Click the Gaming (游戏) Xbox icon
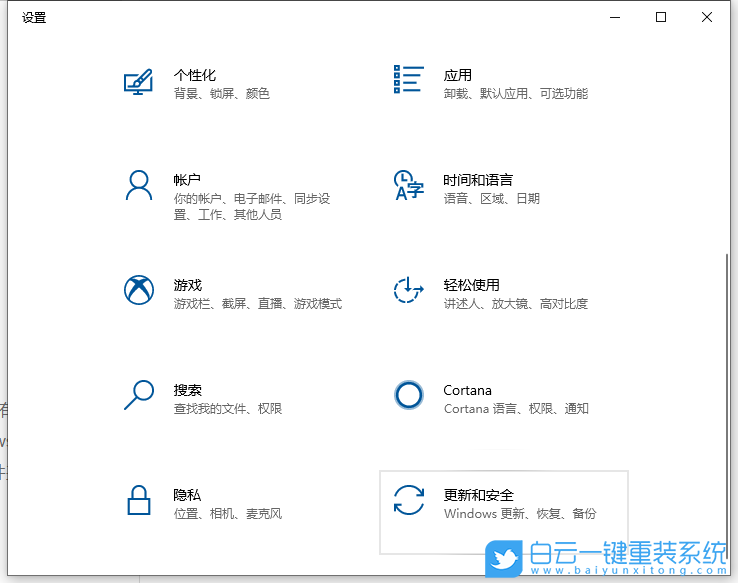The height and width of the screenshot is (583, 738). pyautogui.click(x=139, y=290)
